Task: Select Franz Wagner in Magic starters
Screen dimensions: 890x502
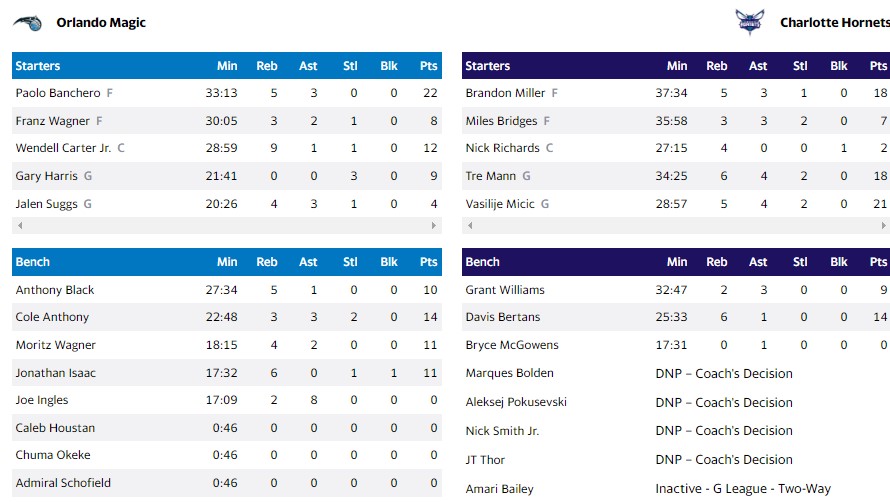Action: coord(52,121)
